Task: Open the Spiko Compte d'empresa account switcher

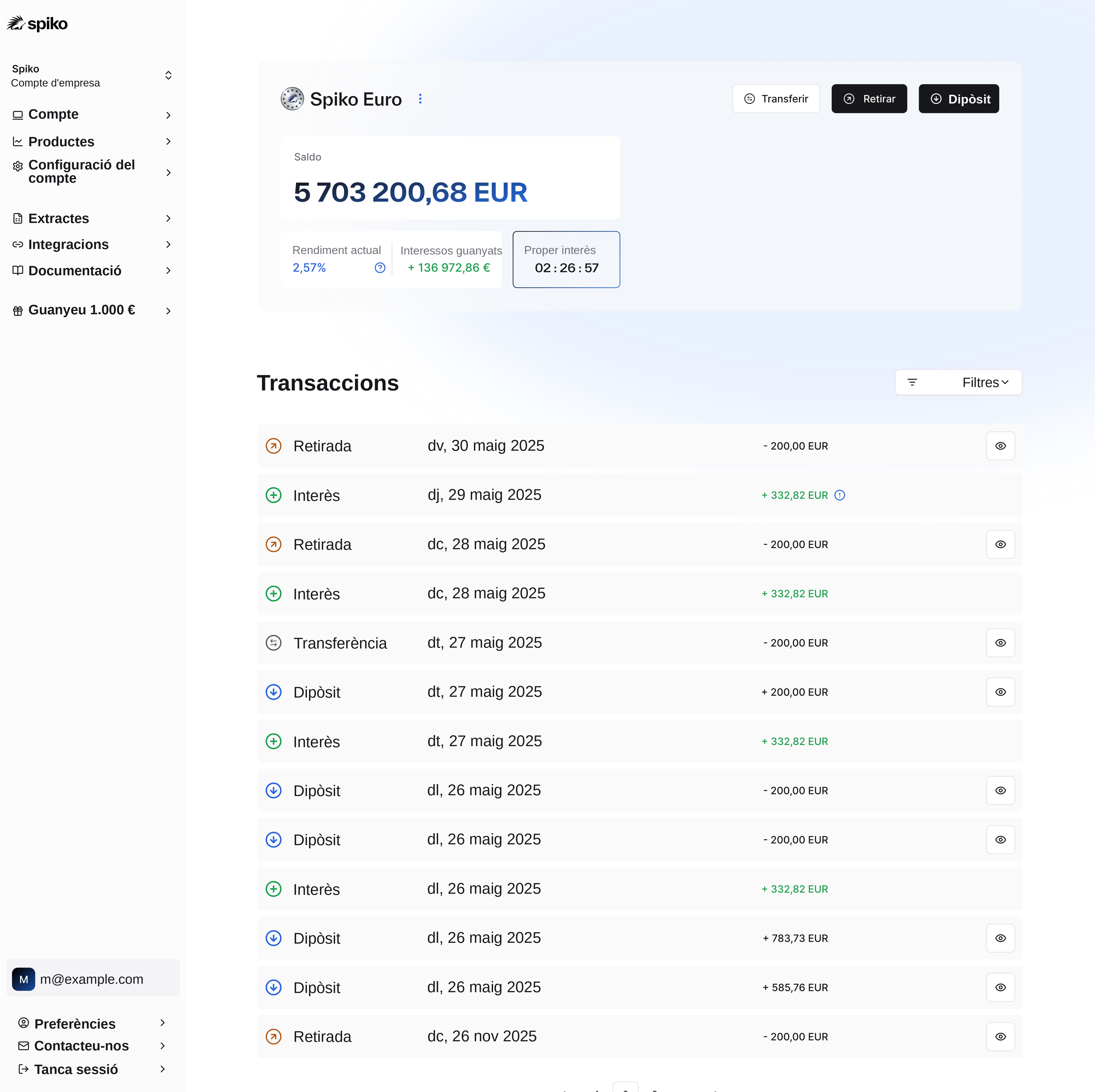Action: click(x=92, y=76)
